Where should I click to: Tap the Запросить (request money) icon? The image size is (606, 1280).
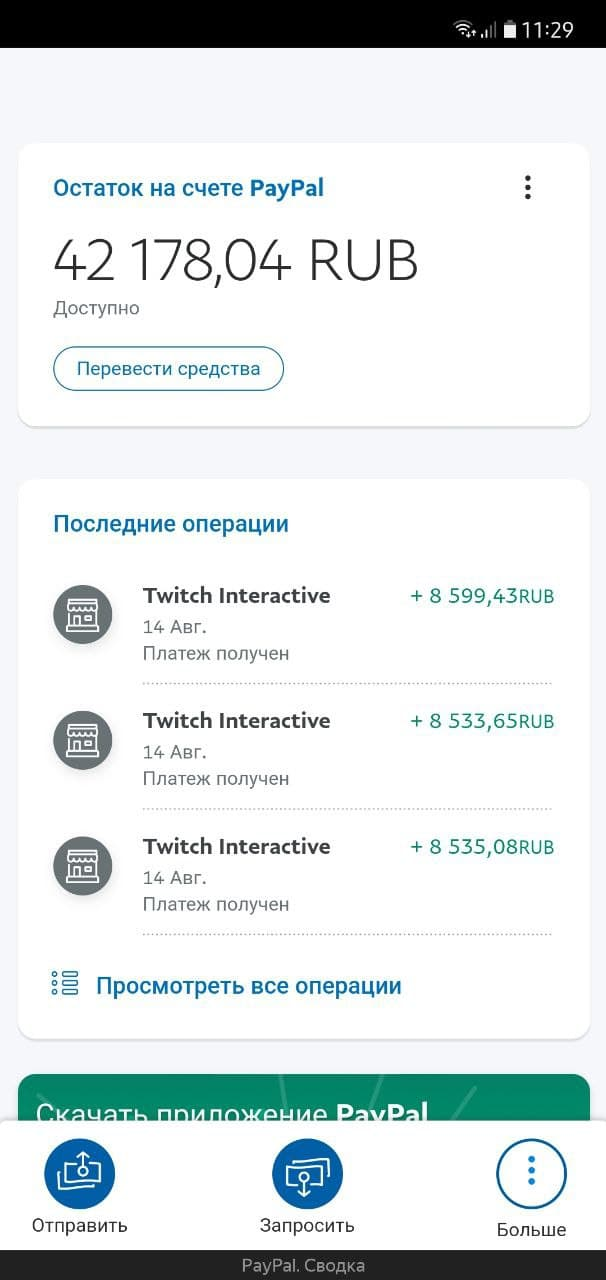pos(306,1172)
